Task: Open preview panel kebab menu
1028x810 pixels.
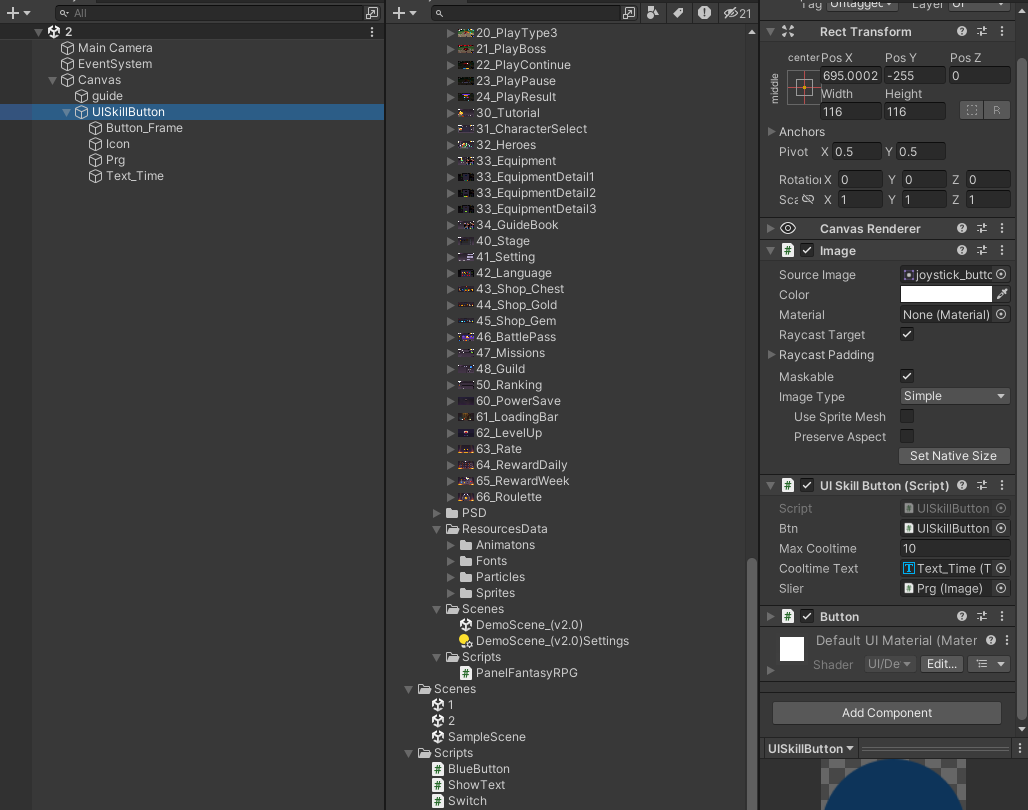Action: point(1019,748)
